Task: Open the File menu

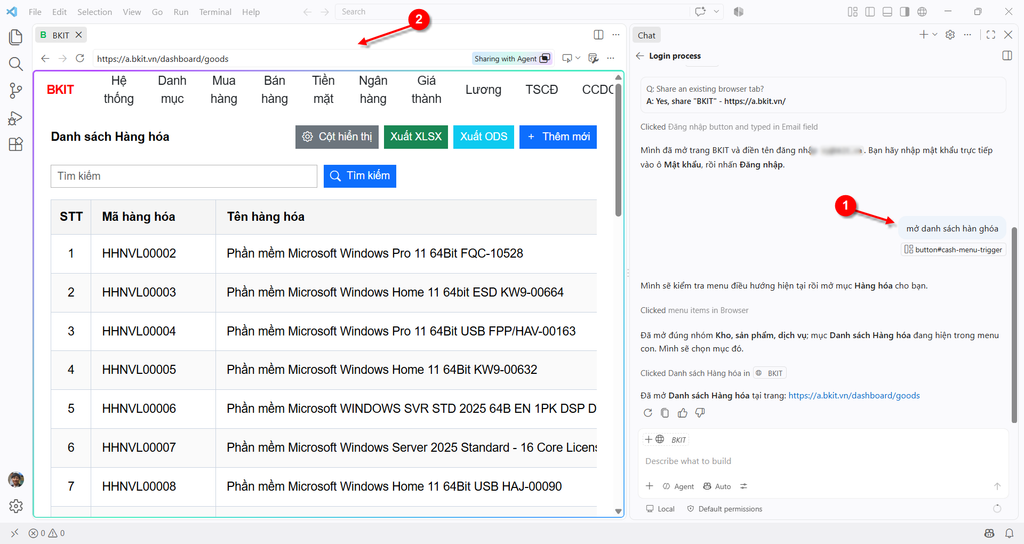Action: tap(35, 12)
